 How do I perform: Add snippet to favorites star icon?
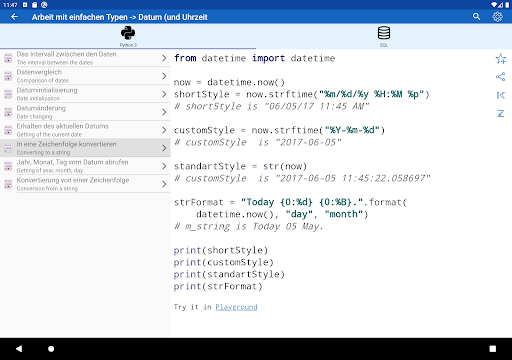coord(500,59)
